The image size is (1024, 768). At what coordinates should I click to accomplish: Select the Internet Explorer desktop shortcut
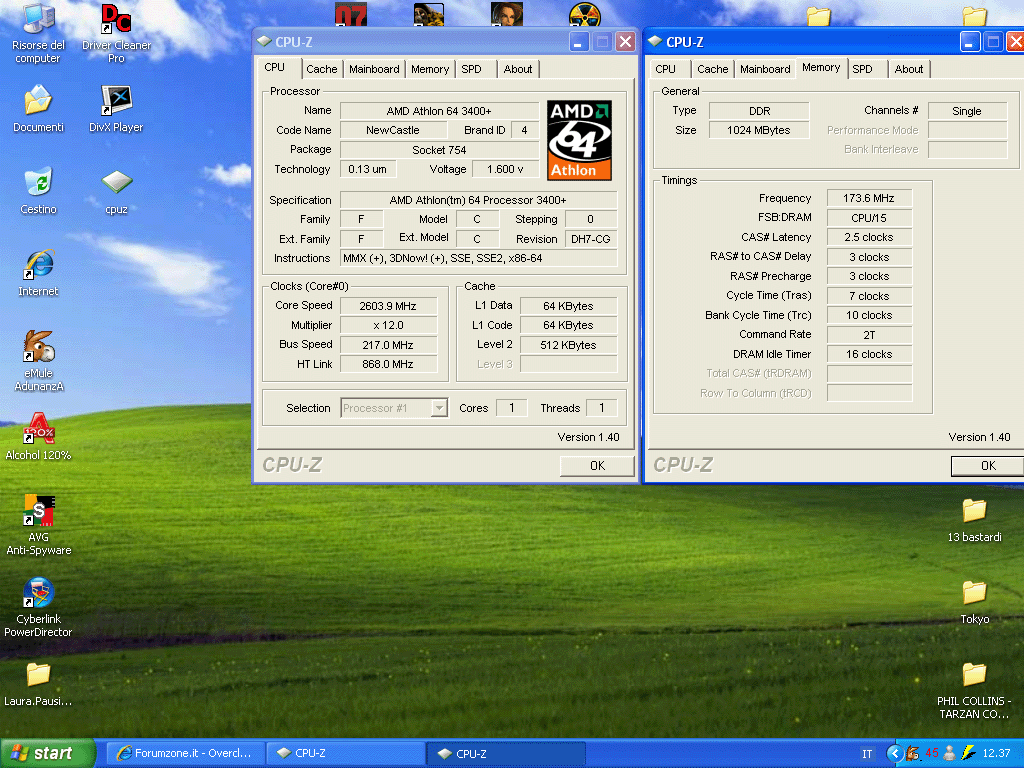(38, 273)
